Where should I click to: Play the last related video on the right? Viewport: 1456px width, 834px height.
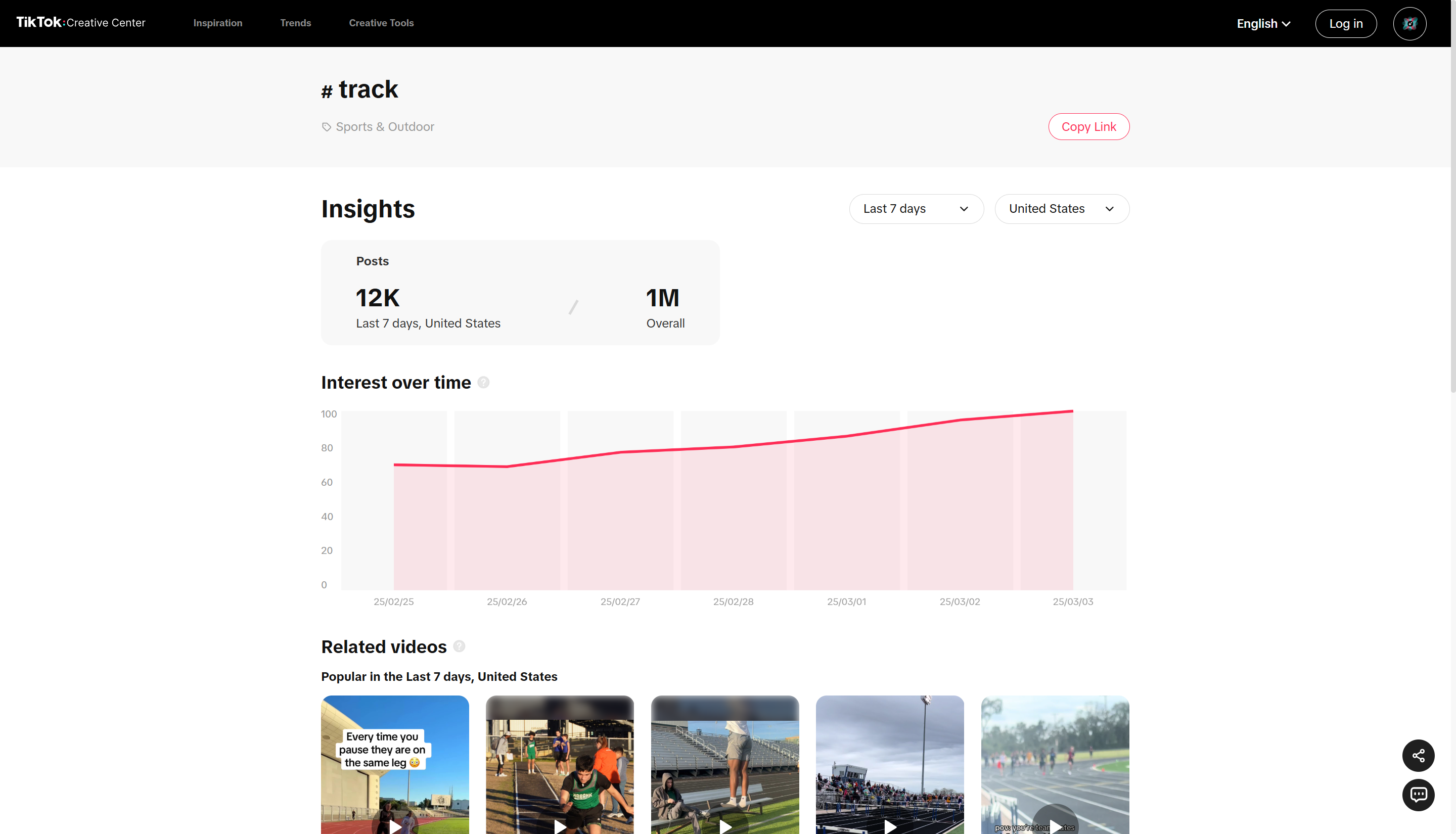point(1055,825)
